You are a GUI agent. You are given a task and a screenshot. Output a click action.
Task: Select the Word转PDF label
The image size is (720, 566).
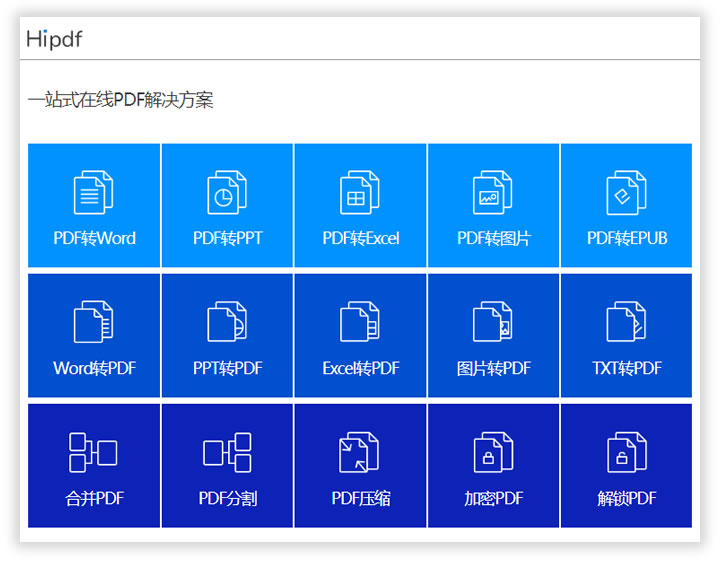95,368
